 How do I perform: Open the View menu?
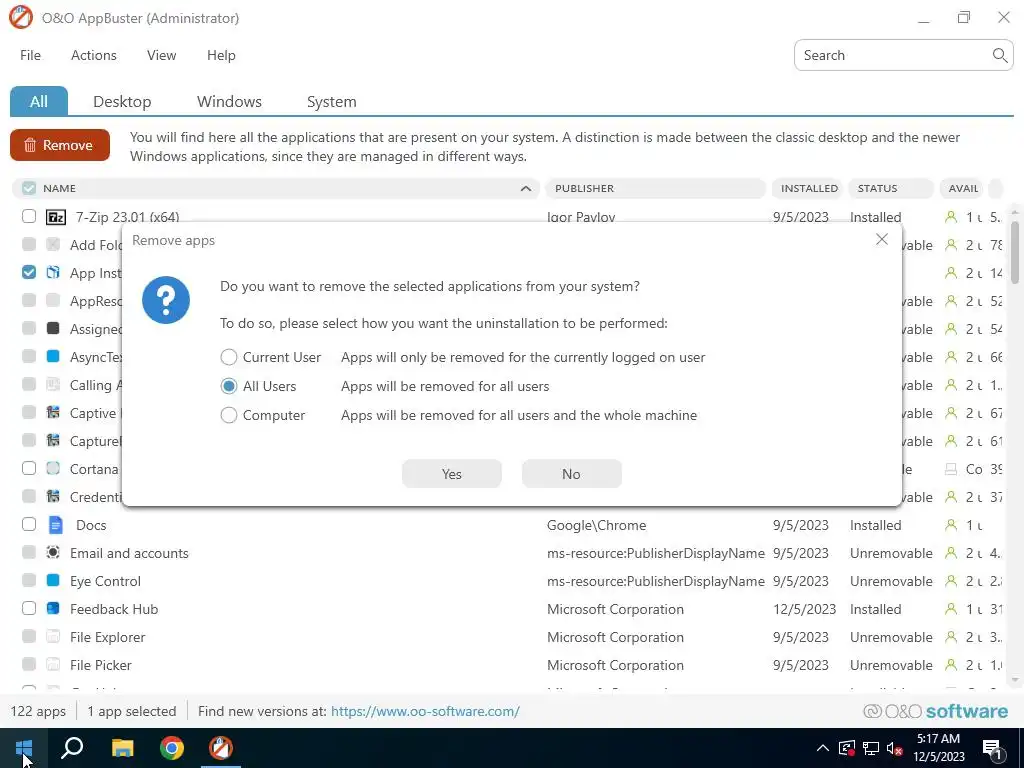point(161,56)
